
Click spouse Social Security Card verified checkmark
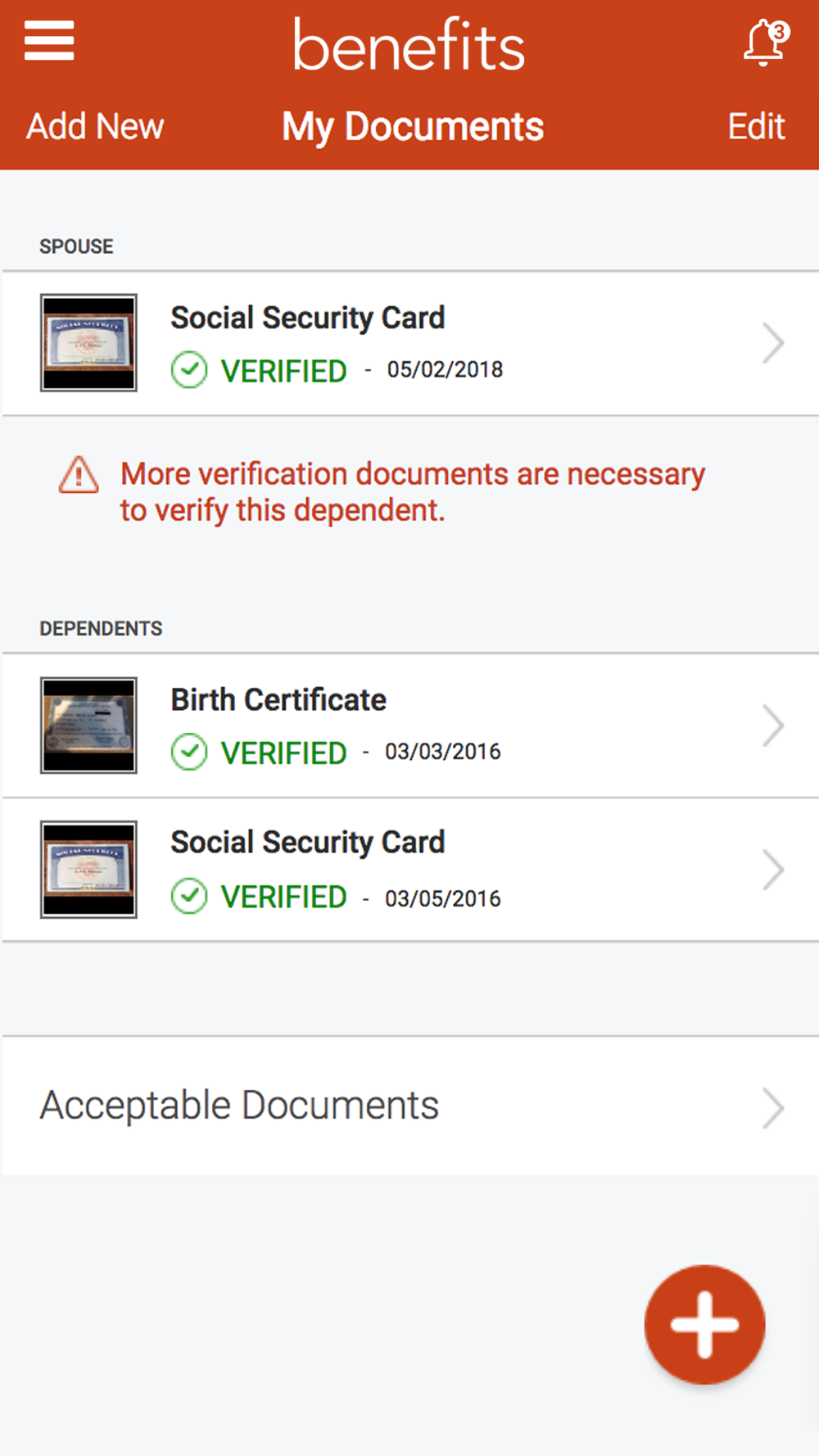[189, 370]
